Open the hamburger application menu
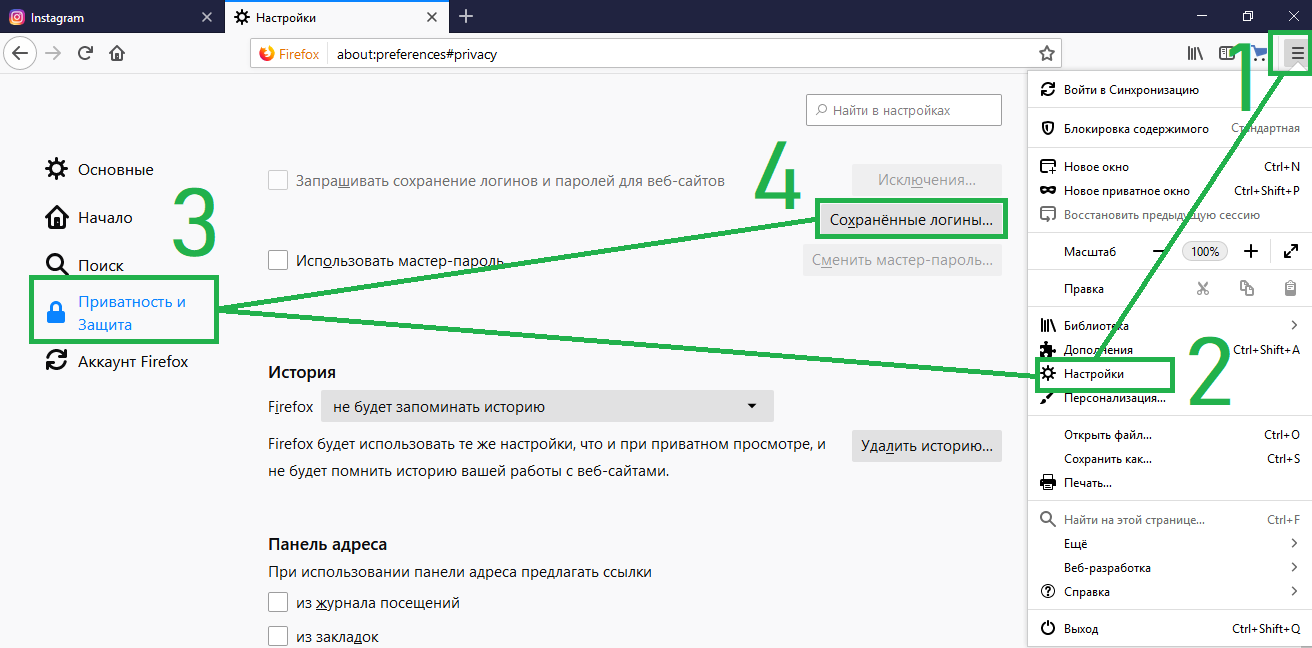This screenshot has height=648, width=1312. (1297, 54)
